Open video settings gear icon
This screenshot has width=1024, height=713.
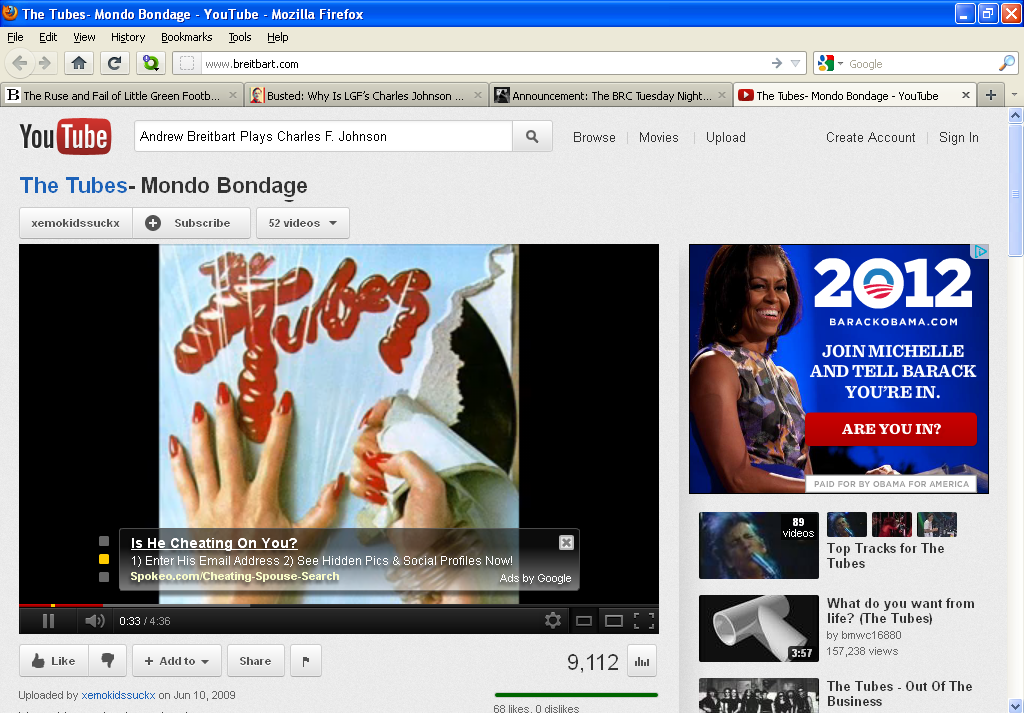pyautogui.click(x=553, y=621)
